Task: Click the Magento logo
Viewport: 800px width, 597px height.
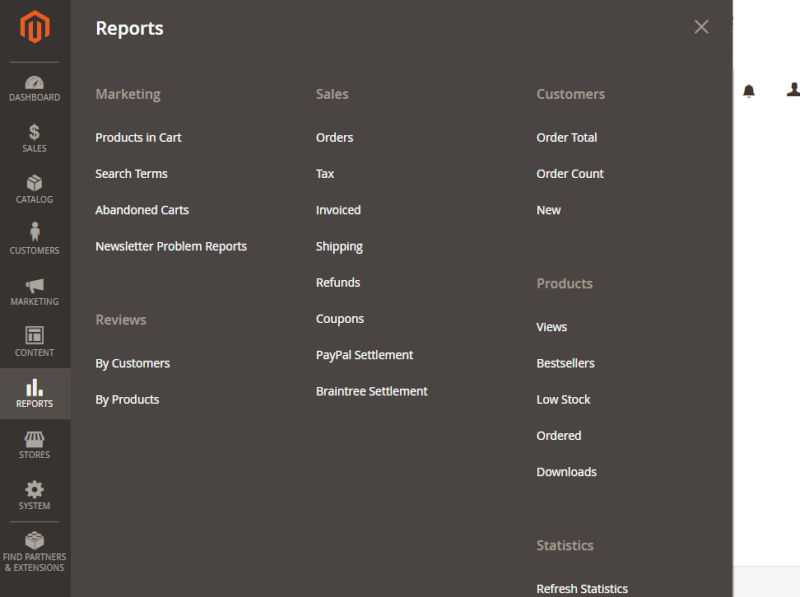Action: [x=34, y=29]
